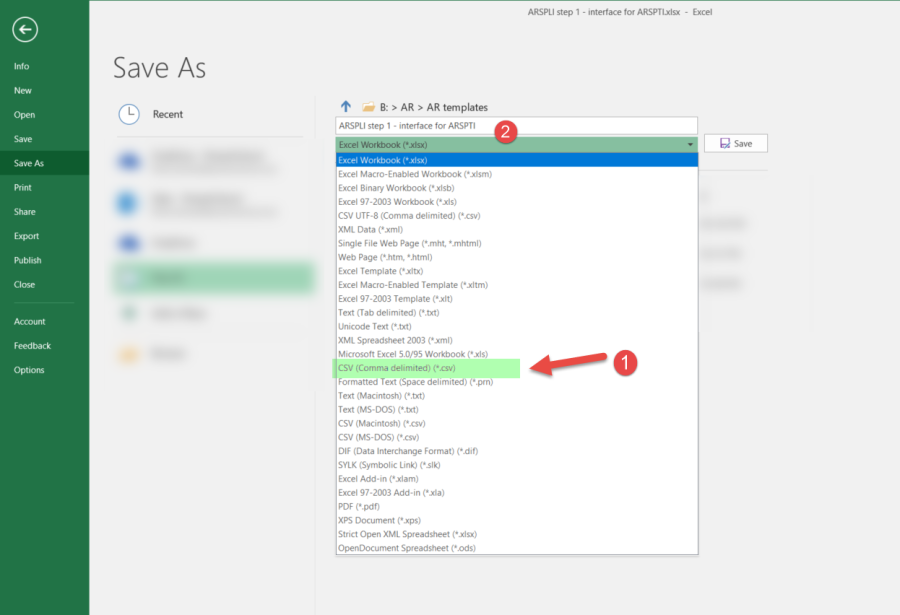Go to the Print section
The height and width of the screenshot is (615, 900).
[22, 188]
